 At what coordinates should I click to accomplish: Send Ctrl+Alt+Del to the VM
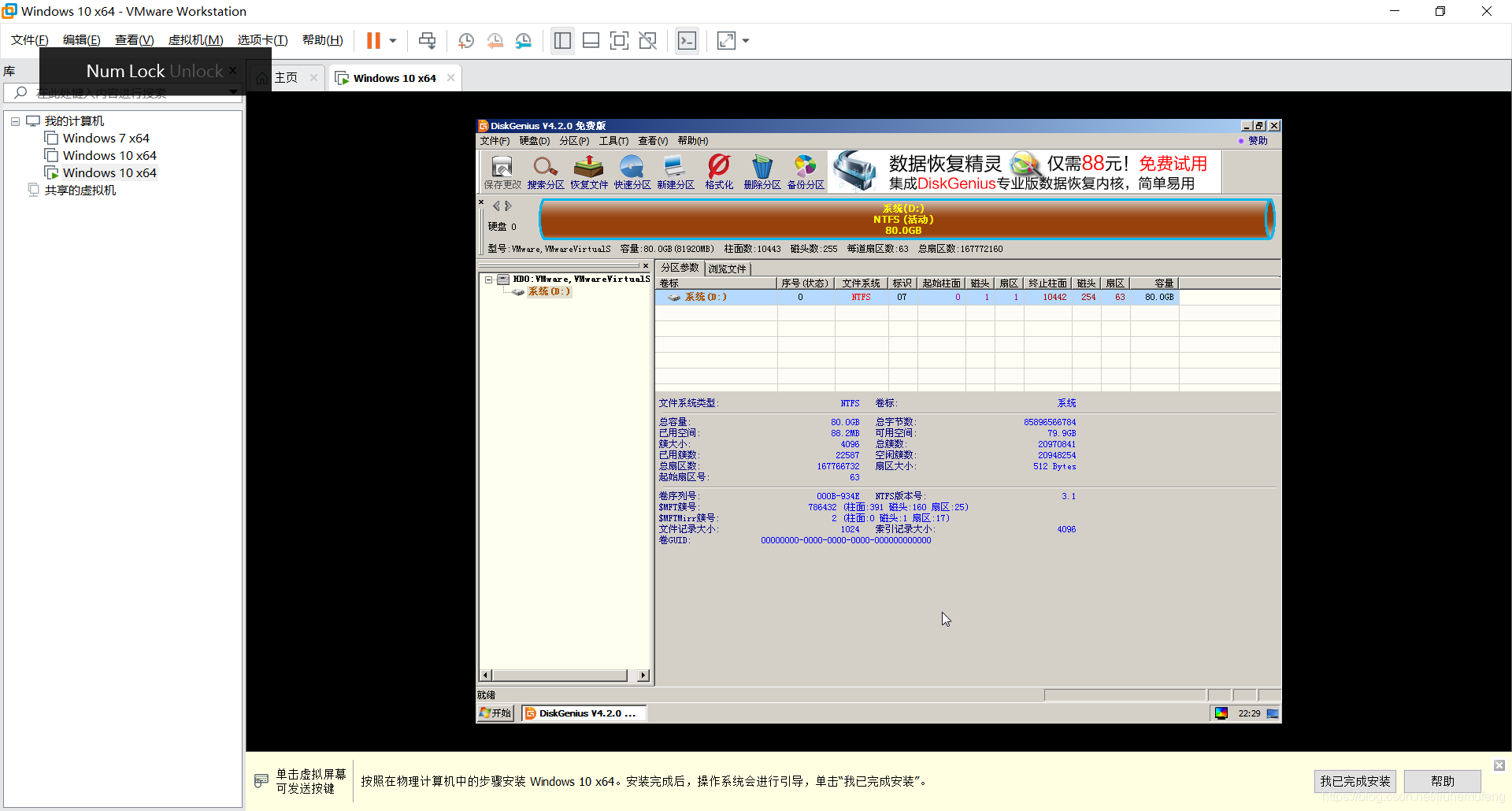coord(427,40)
